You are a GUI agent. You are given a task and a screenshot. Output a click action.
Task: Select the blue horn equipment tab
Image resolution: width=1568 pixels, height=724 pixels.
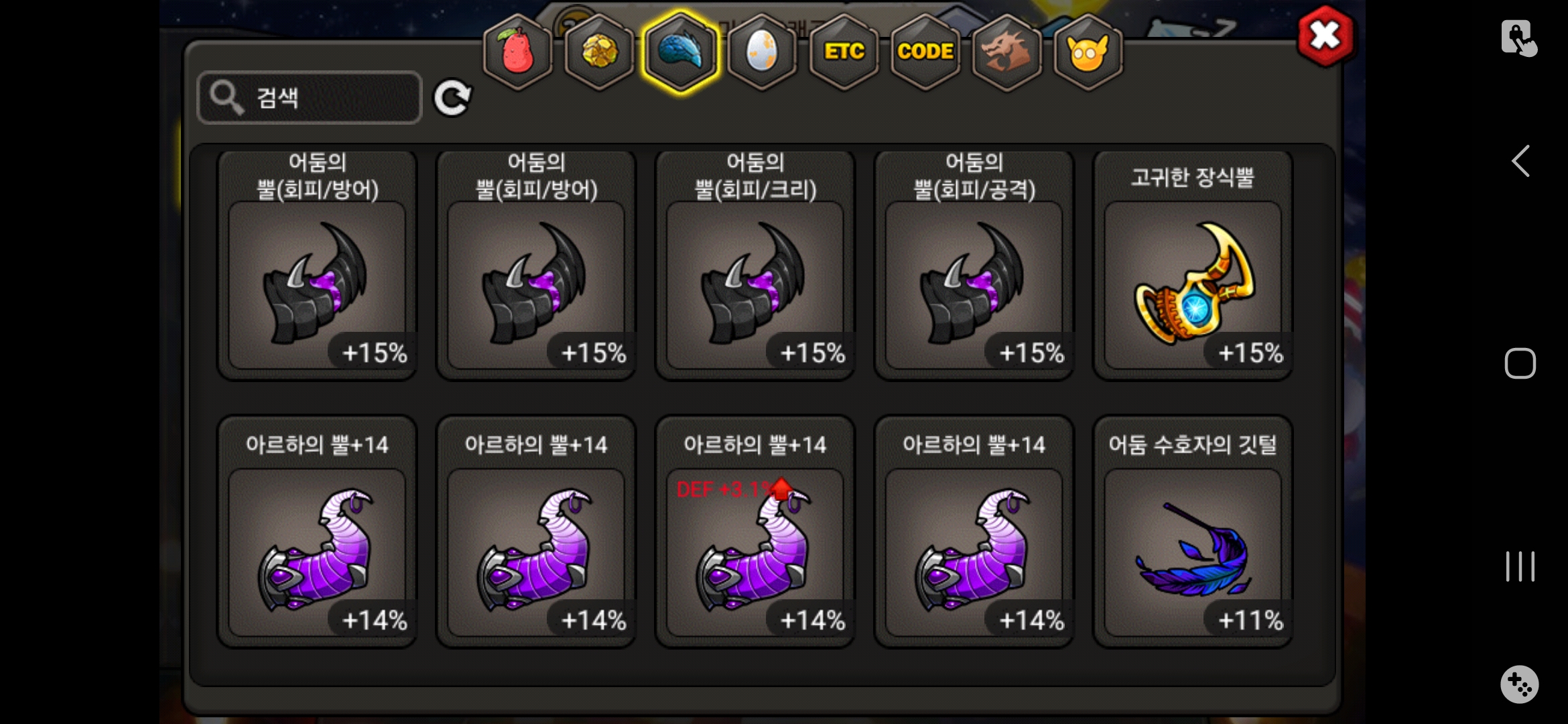(x=680, y=52)
